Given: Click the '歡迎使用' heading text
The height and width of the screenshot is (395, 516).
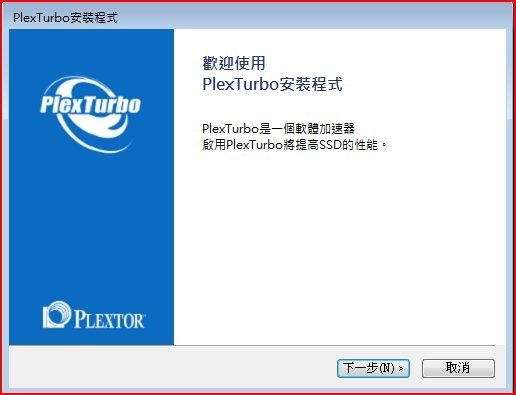Looking at the screenshot, I should pos(234,63).
